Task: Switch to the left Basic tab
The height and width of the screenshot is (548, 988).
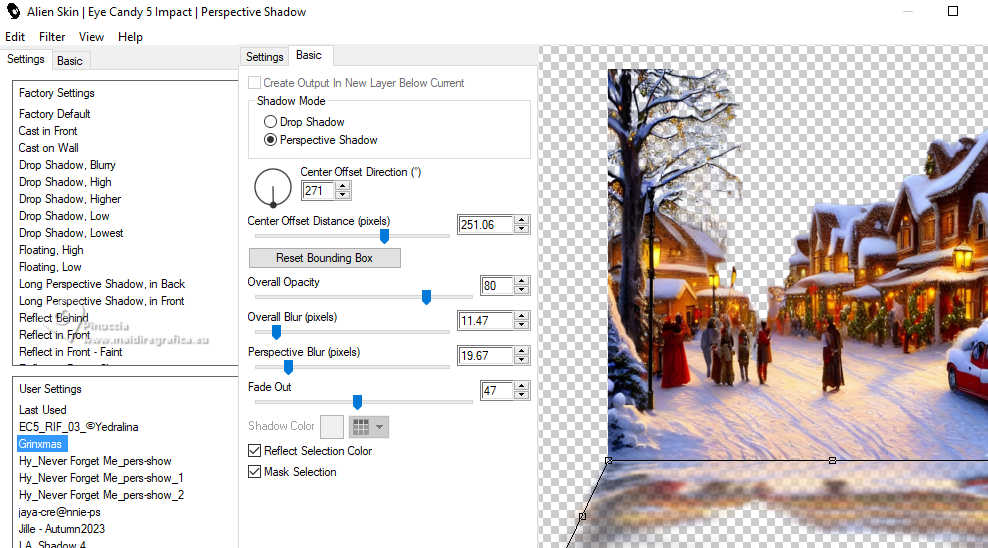Action: click(x=69, y=60)
